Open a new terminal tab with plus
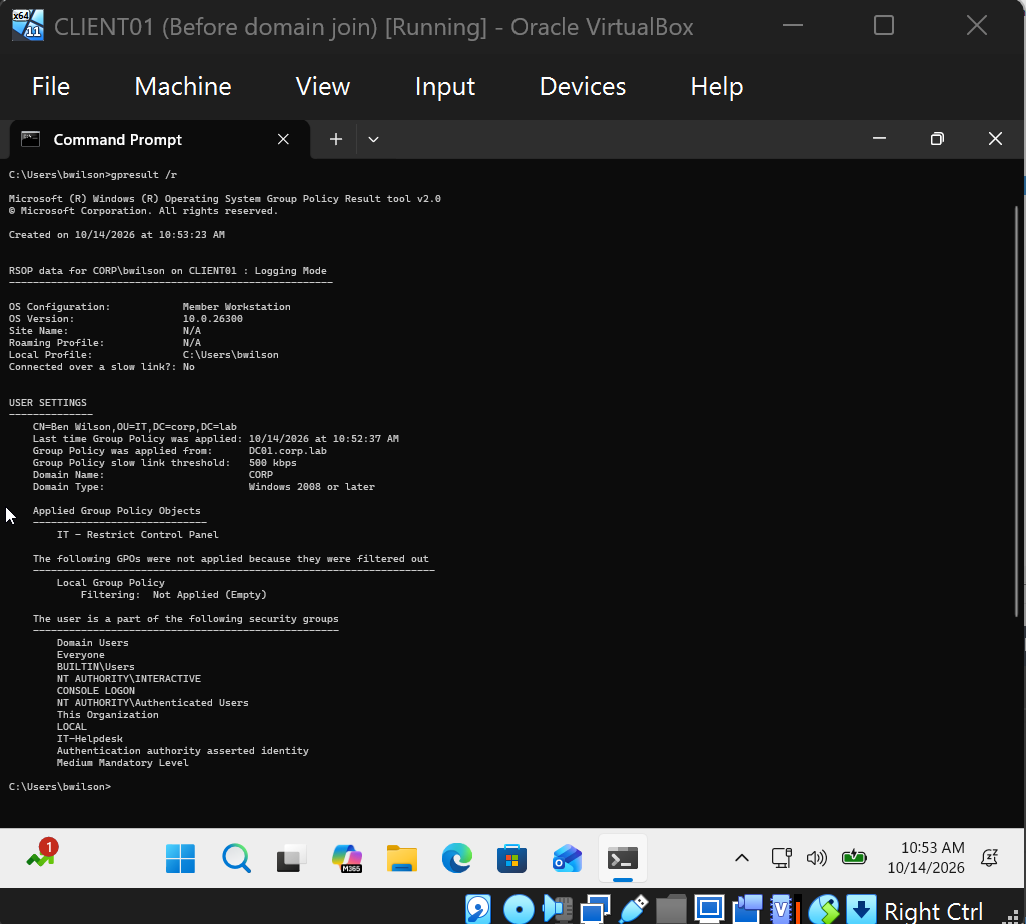Image resolution: width=1026 pixels, height=924 pixels. coord(336,139)
